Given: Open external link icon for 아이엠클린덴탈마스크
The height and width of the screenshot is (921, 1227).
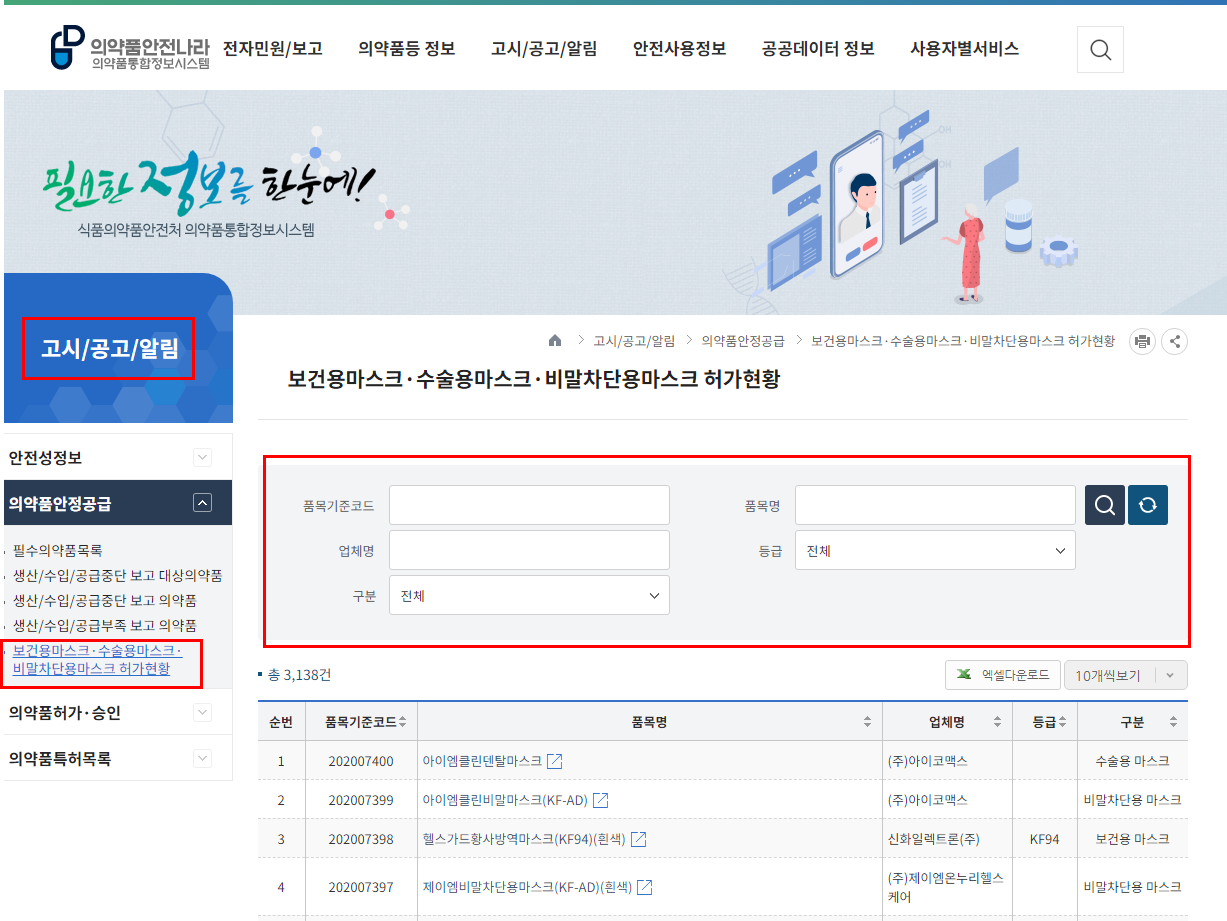Looking at the screenshot, I should click(x=555, y=761).
